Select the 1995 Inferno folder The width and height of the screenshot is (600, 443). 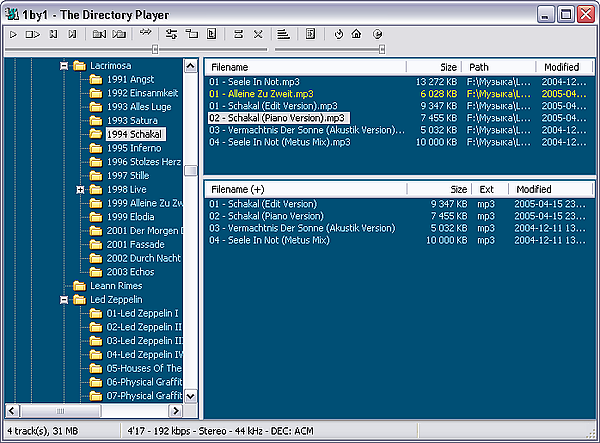pyautogui.click(x=133, y=148)
